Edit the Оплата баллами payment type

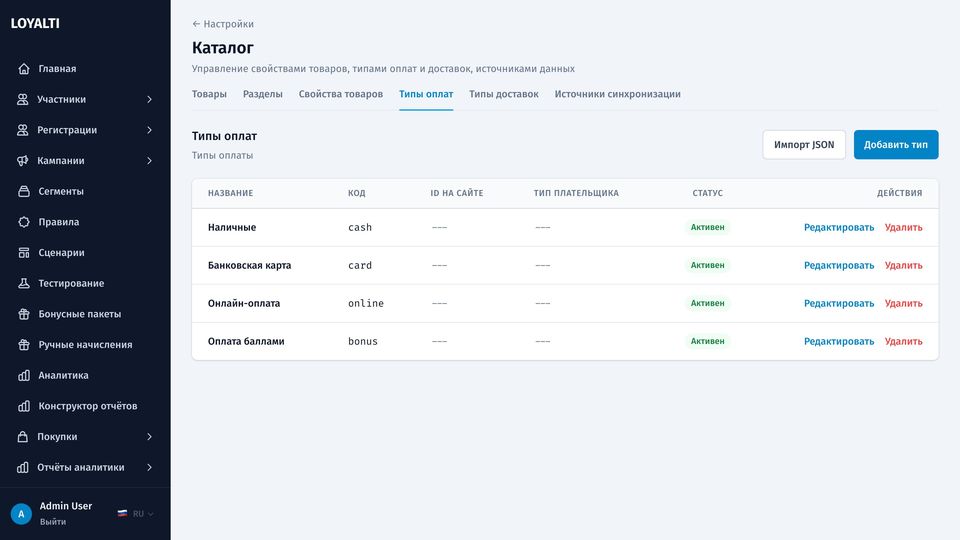pyautogui.click(x=839, y=341)
